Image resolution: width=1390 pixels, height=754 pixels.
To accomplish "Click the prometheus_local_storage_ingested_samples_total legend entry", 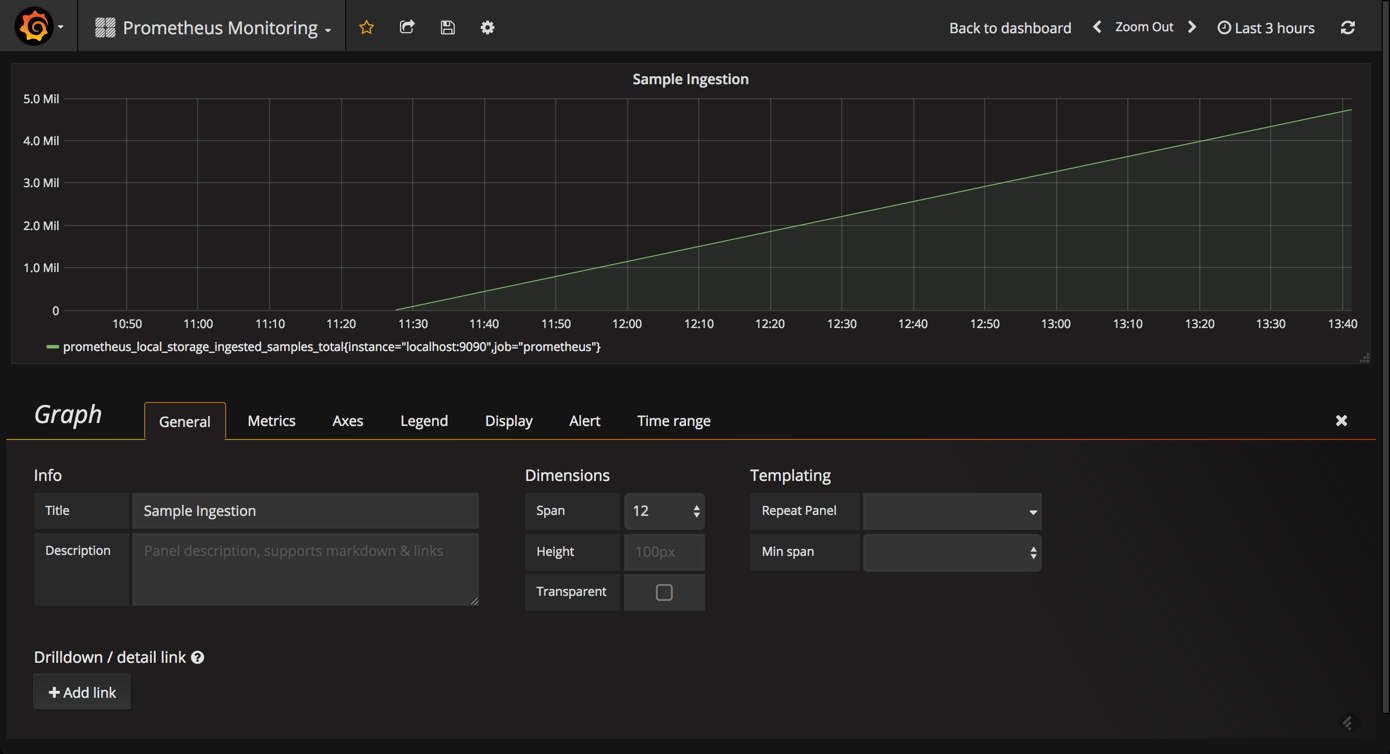I will (331, 347).
